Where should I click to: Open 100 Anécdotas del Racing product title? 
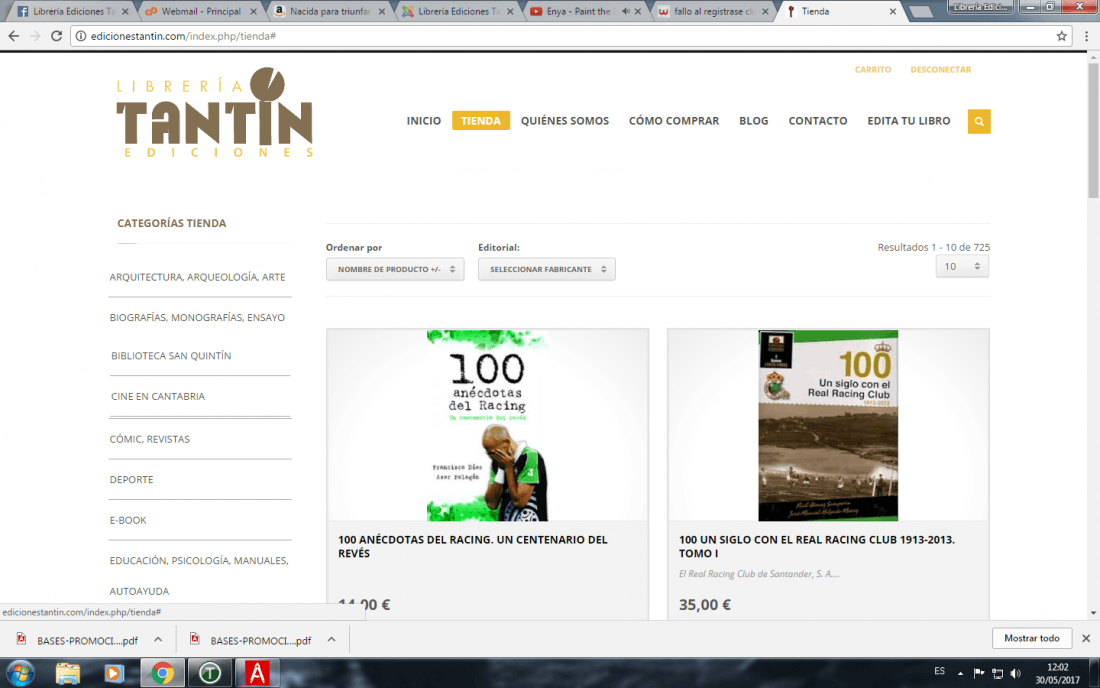[x=473, y=546]
